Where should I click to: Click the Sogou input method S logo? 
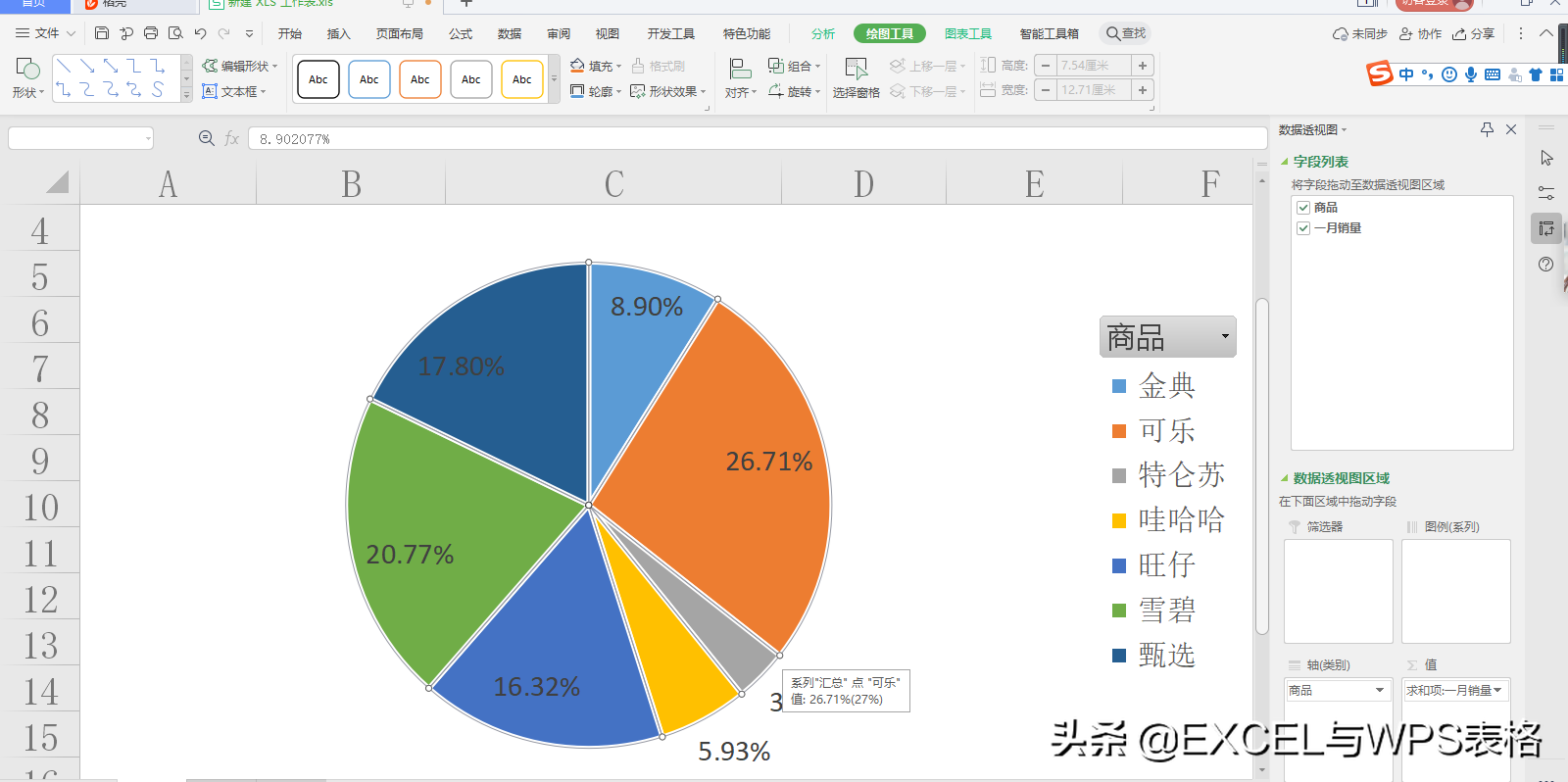pos(1380,73)
